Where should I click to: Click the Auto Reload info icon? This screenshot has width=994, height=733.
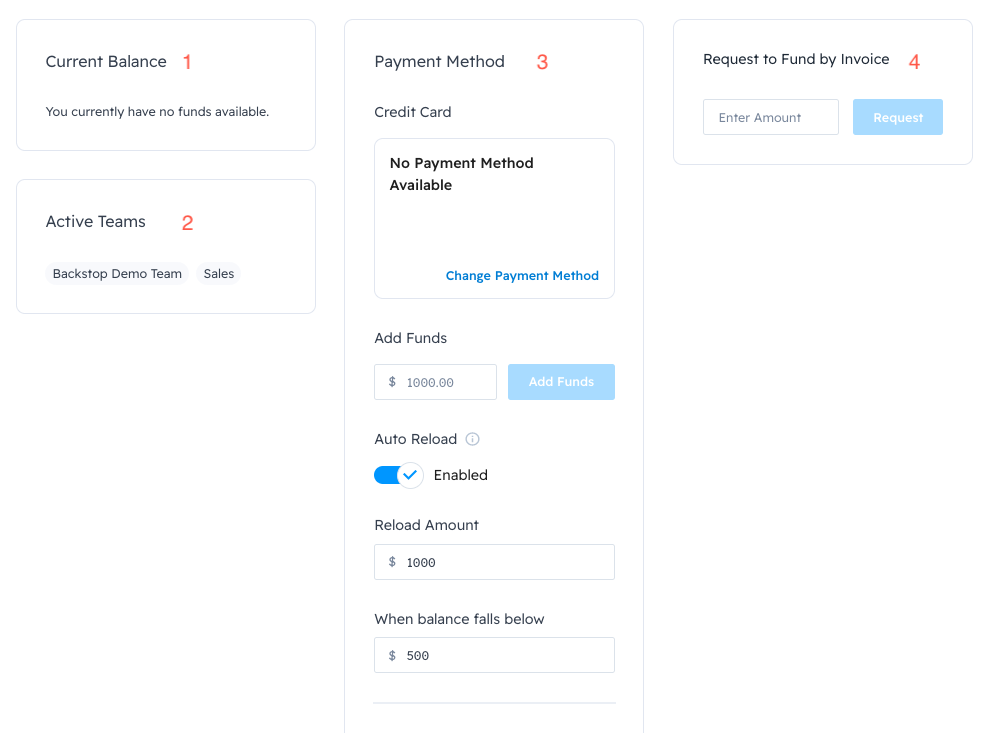(473, 439)
